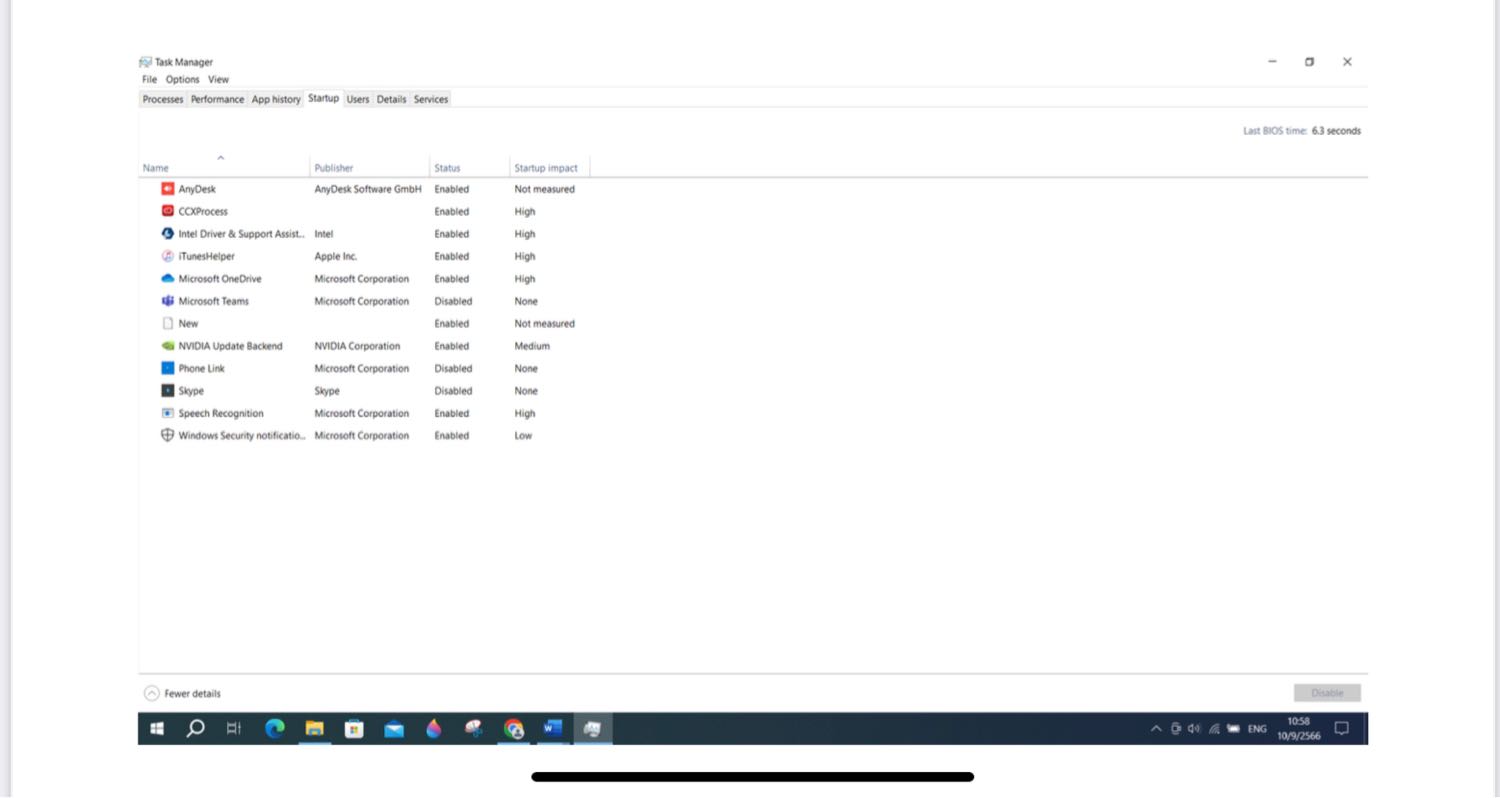
Task: Select the AnyDesk startup item icon
Action: (x=168, y=189)
